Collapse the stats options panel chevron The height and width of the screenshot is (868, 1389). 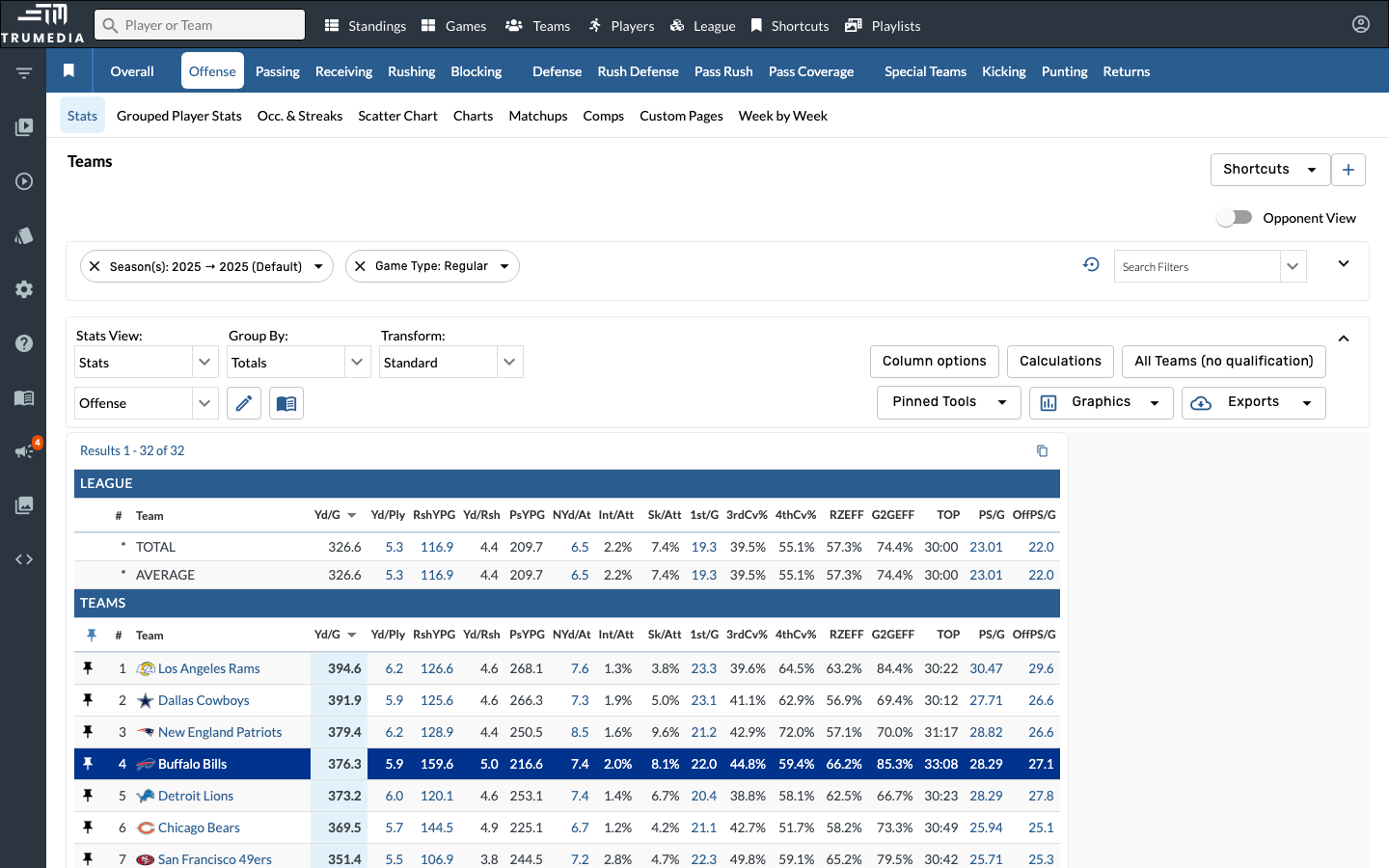point(1344,339)
